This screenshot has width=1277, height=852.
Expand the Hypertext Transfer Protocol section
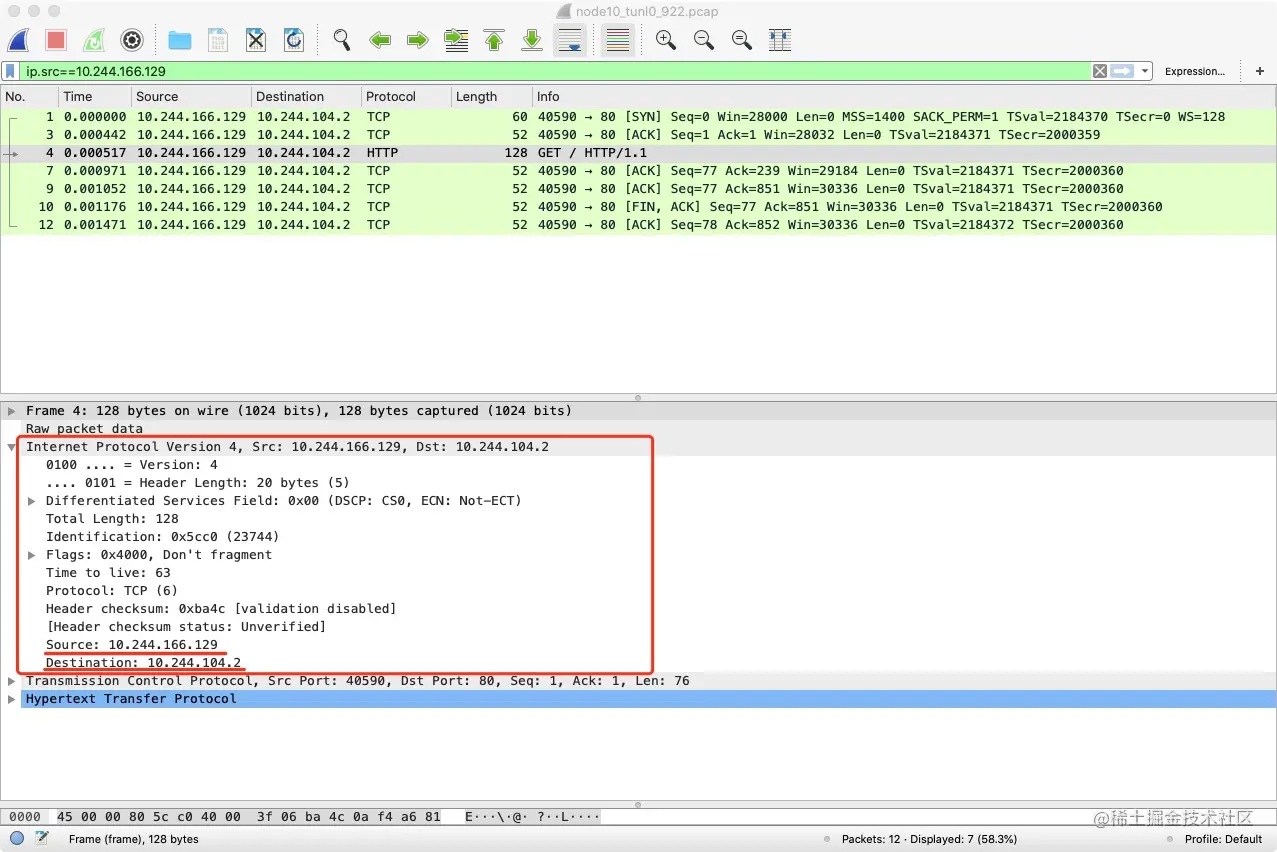pyautogui.click(x=11, y=699)
